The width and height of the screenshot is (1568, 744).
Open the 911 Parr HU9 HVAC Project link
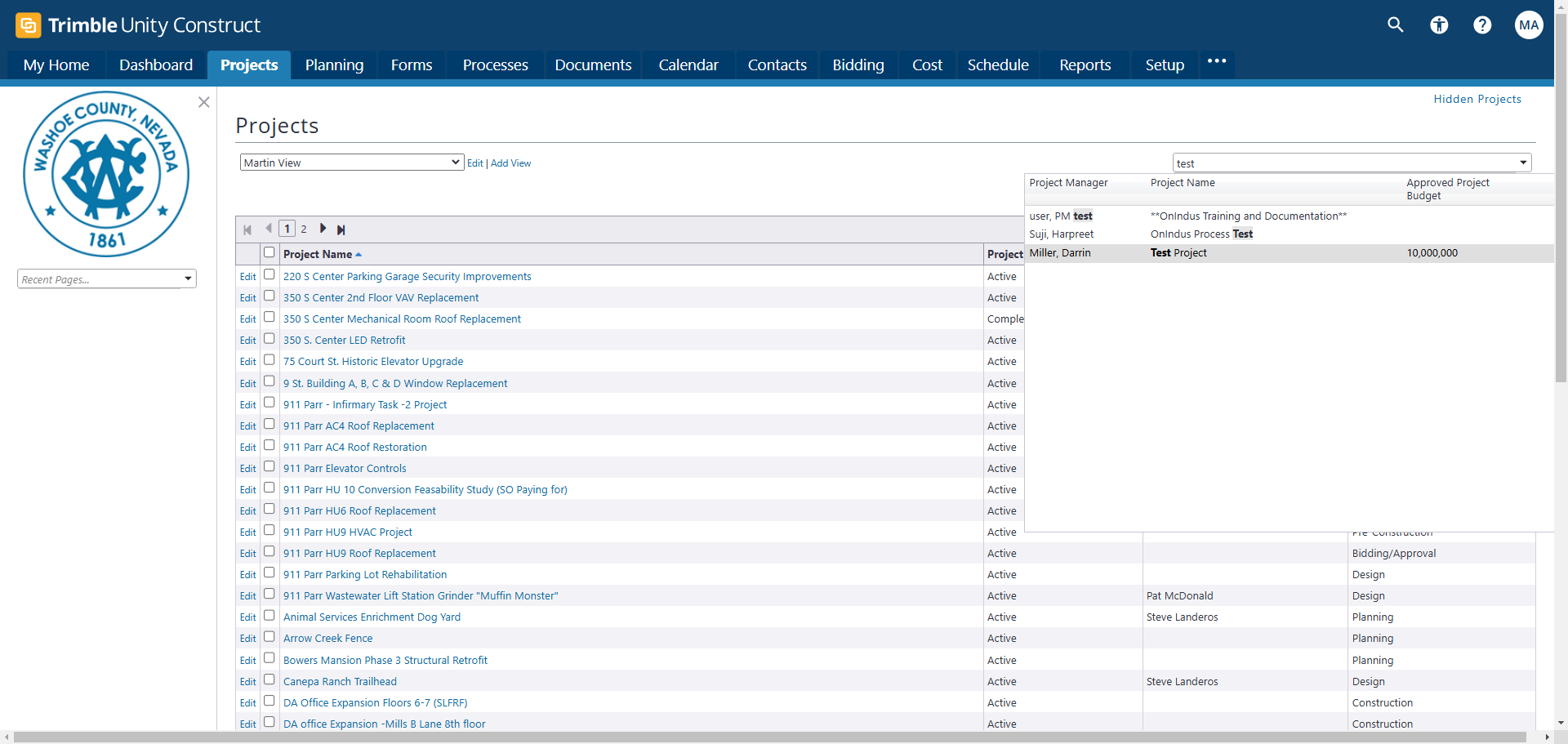click(348, 532)
